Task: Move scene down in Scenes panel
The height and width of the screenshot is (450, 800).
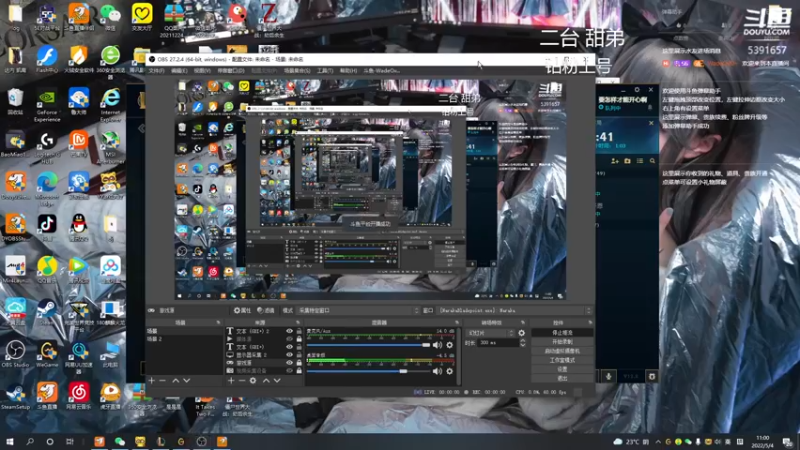Action: (x=187, y=381)
